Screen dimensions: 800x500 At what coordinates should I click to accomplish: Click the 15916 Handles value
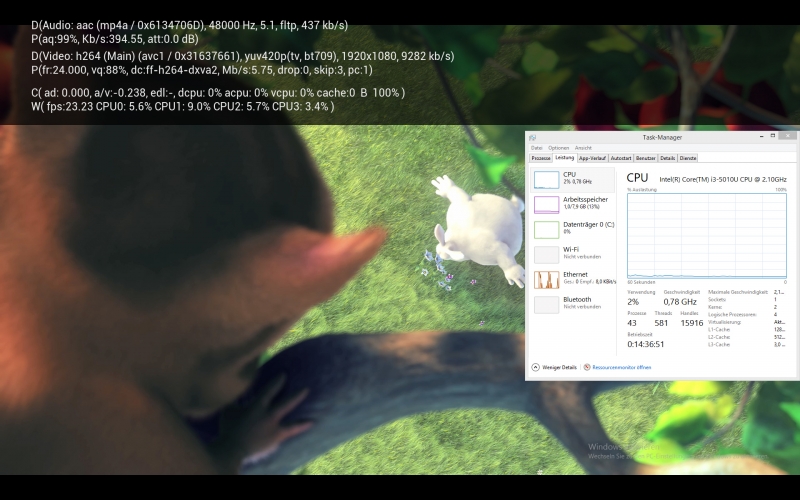pos(692,323)
